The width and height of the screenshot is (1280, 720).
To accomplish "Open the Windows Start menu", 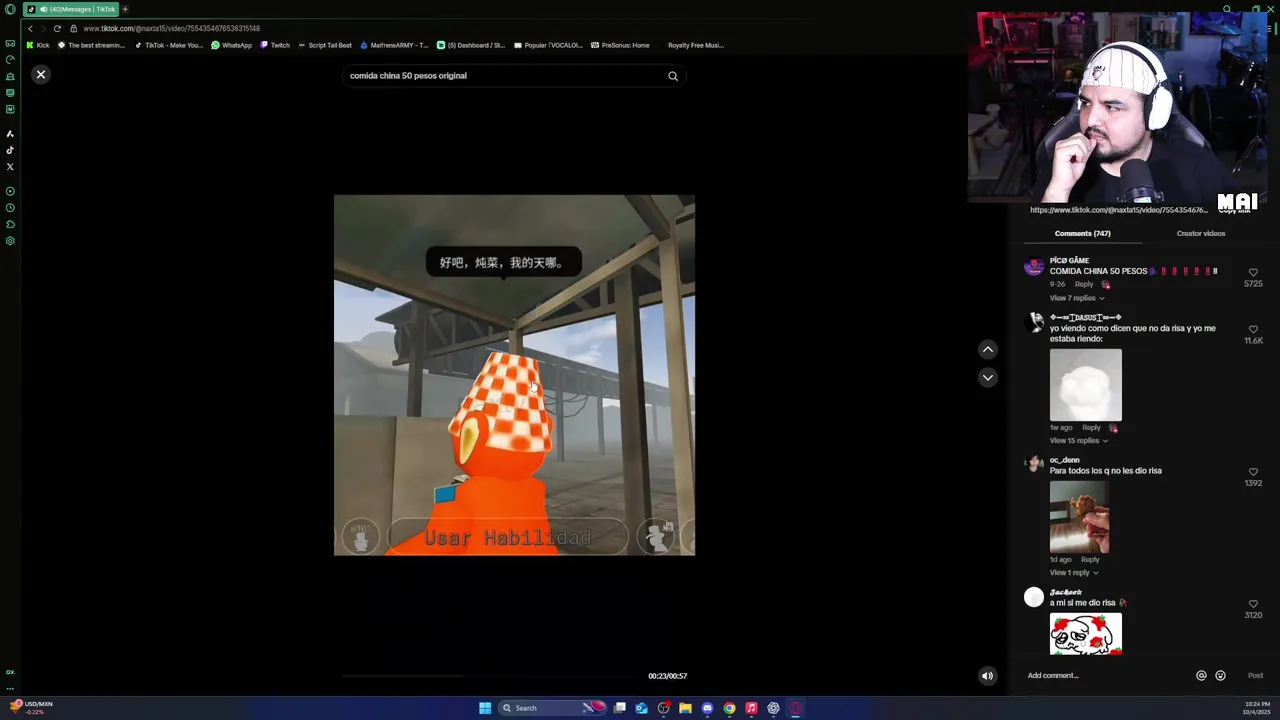I will click(x=485, y=708).
